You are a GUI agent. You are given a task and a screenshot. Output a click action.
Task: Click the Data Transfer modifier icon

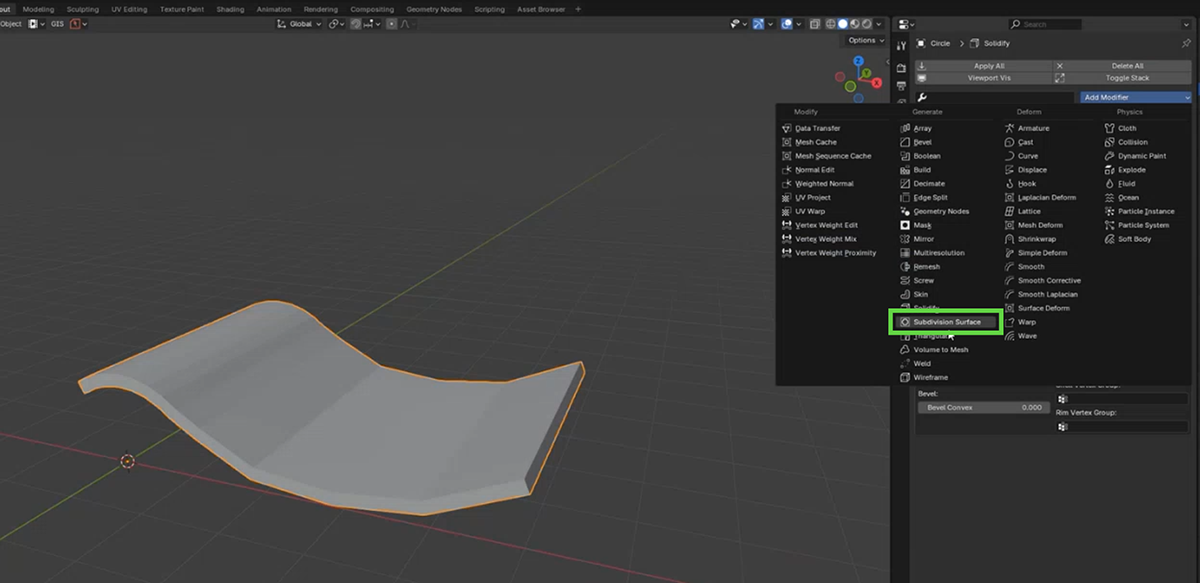(x=787, y=128)
